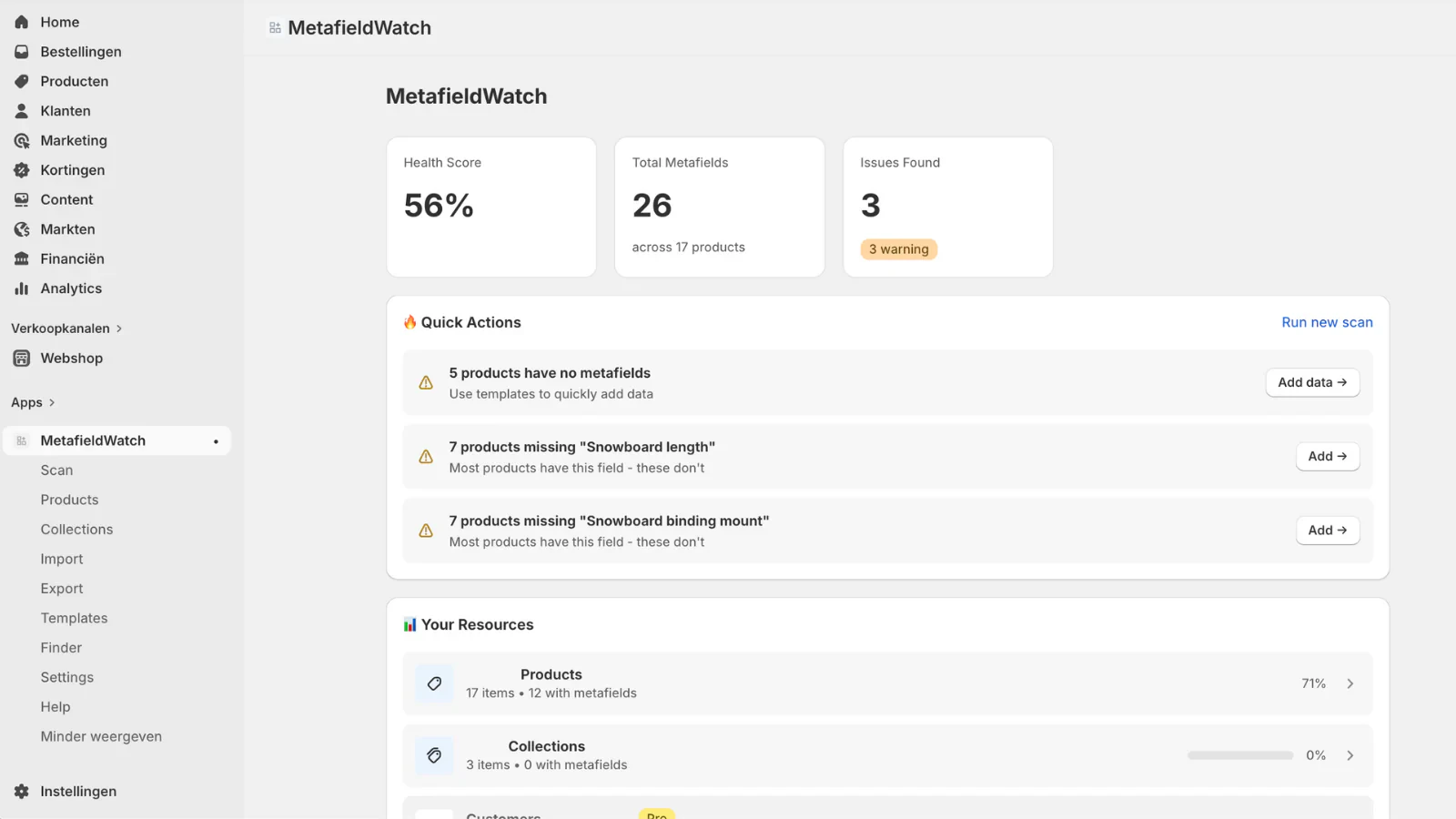Open the Collections resource row chevron
The width and height of the screenshot is (1456, 819).
pos(1350,755)
